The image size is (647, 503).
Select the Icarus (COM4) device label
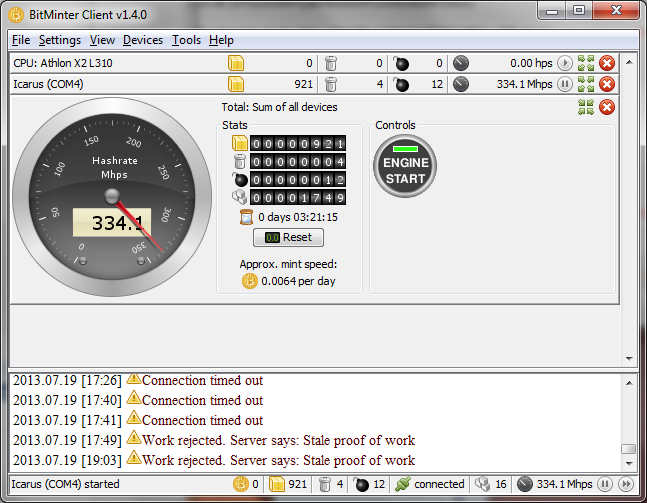click(48, 84)
